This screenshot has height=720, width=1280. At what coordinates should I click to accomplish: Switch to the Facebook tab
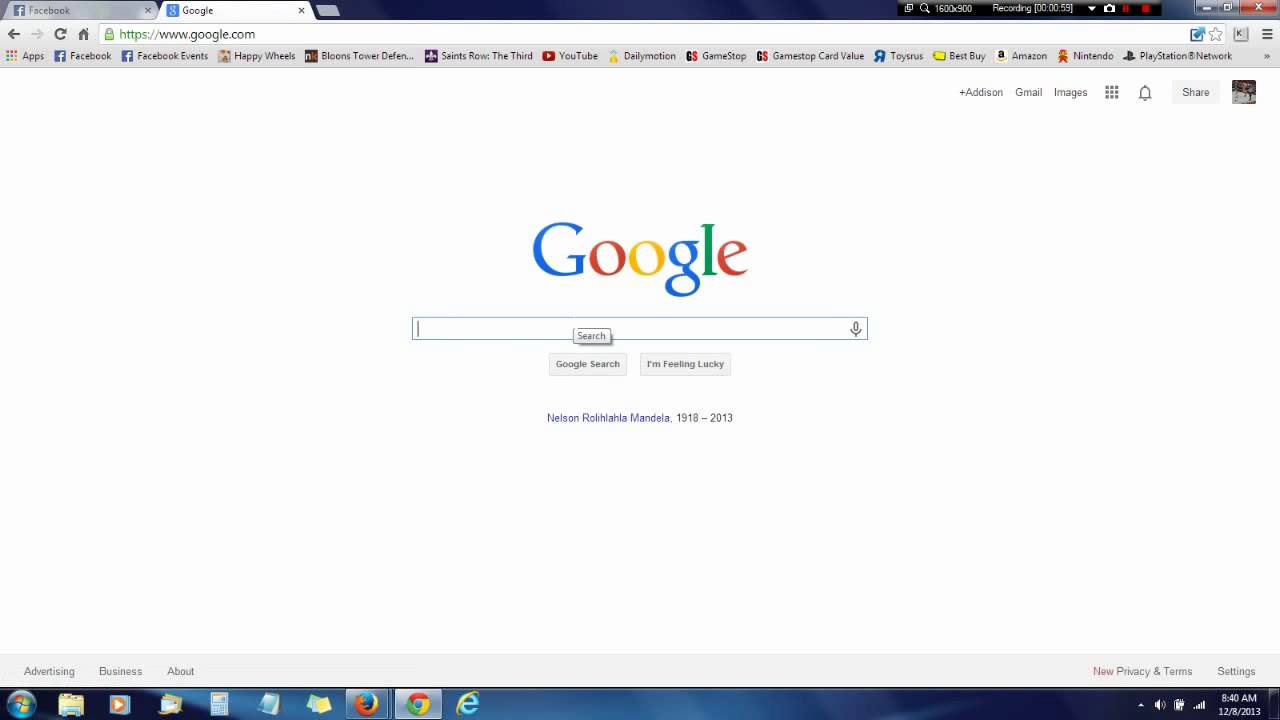point(80,10)
